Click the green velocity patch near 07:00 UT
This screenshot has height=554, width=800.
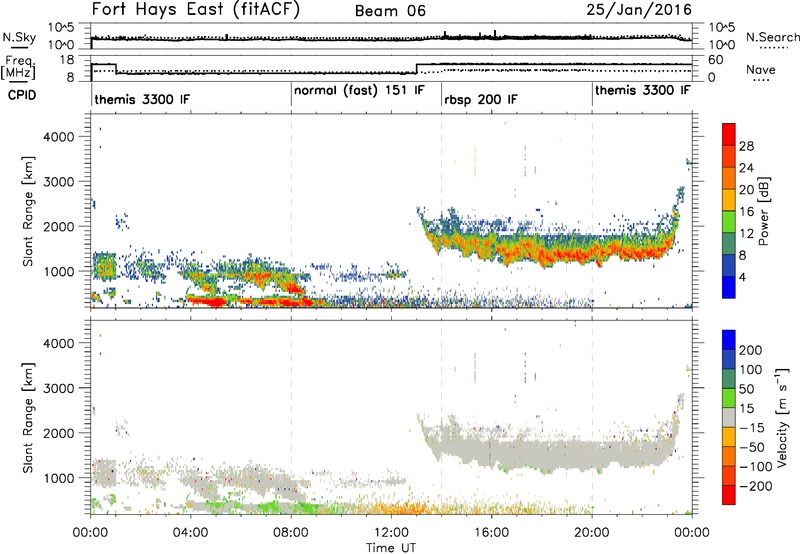tap(270, 507)
